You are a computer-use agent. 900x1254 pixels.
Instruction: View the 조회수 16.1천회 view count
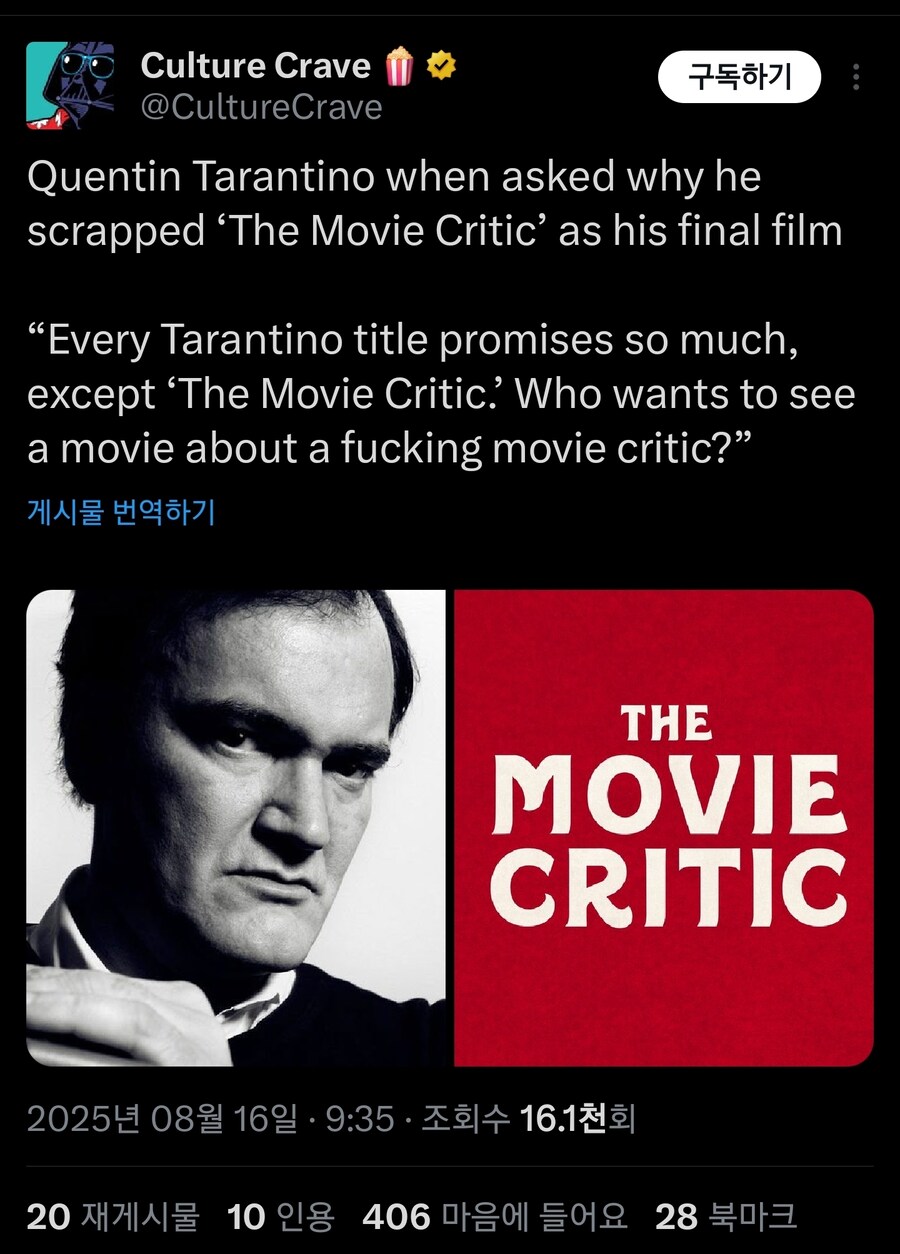click(x=528, y=1118)
